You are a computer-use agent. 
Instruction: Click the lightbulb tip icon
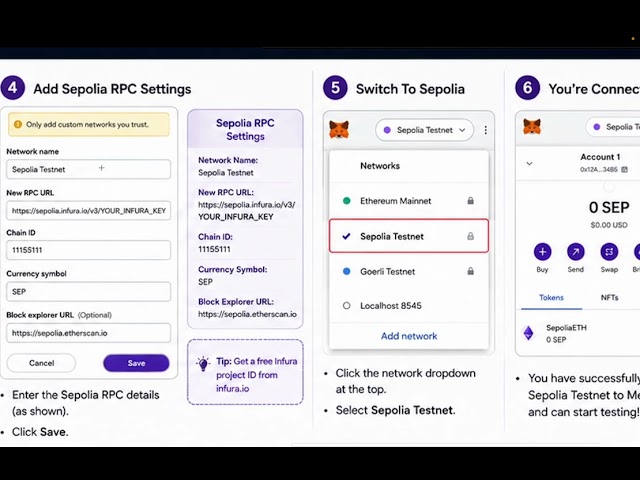[x=203, y=364]
